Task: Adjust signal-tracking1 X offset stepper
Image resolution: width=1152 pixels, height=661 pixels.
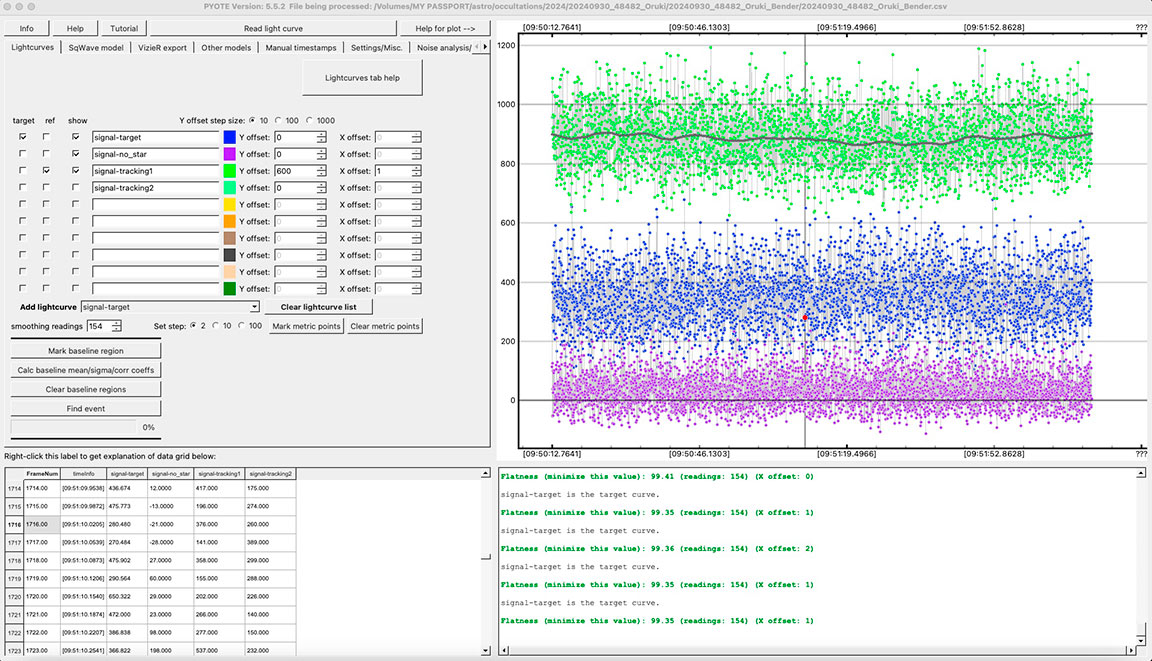Action: tap(416, 171)
